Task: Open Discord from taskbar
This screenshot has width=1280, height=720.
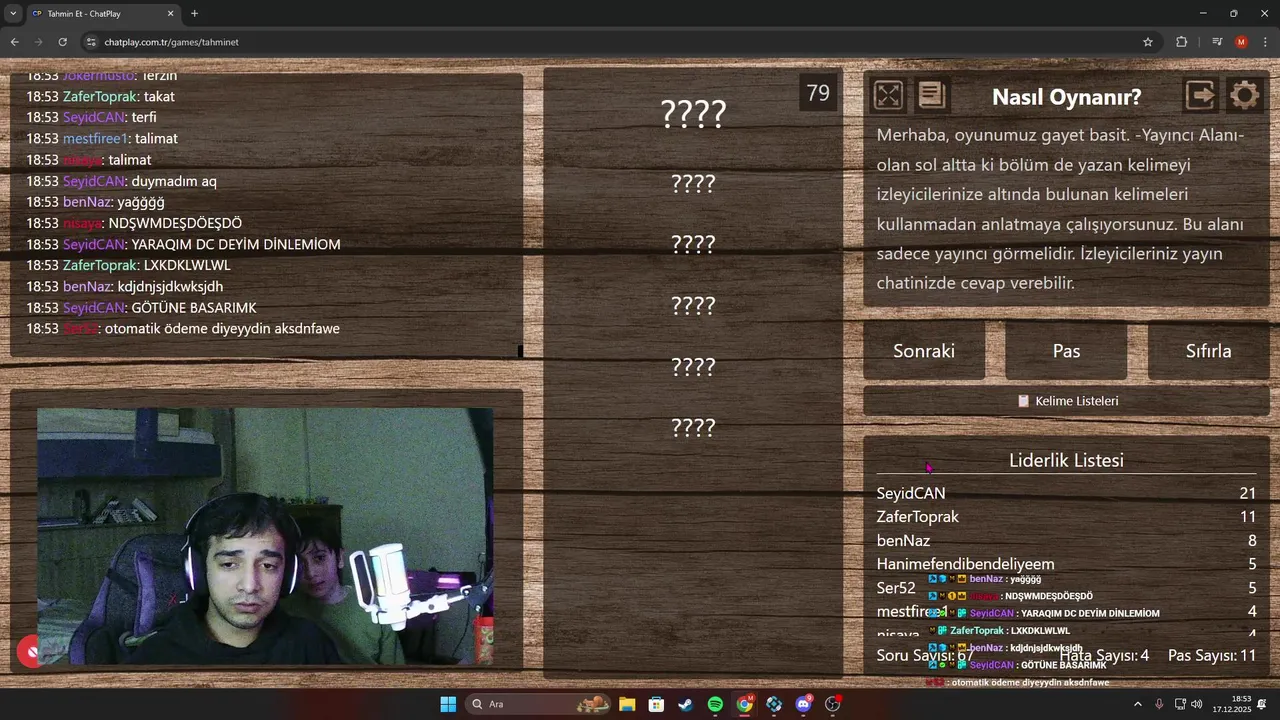Action: click(804, 704)
